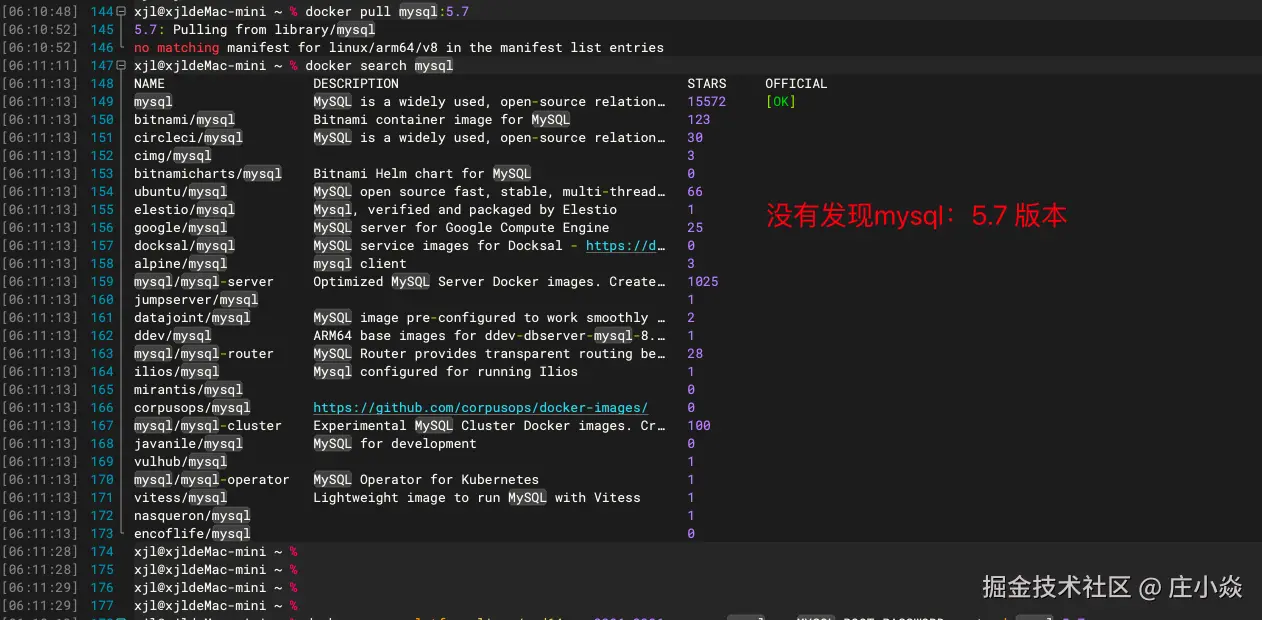Click the star count 15572
The image size is (1262, 620).
707,102
